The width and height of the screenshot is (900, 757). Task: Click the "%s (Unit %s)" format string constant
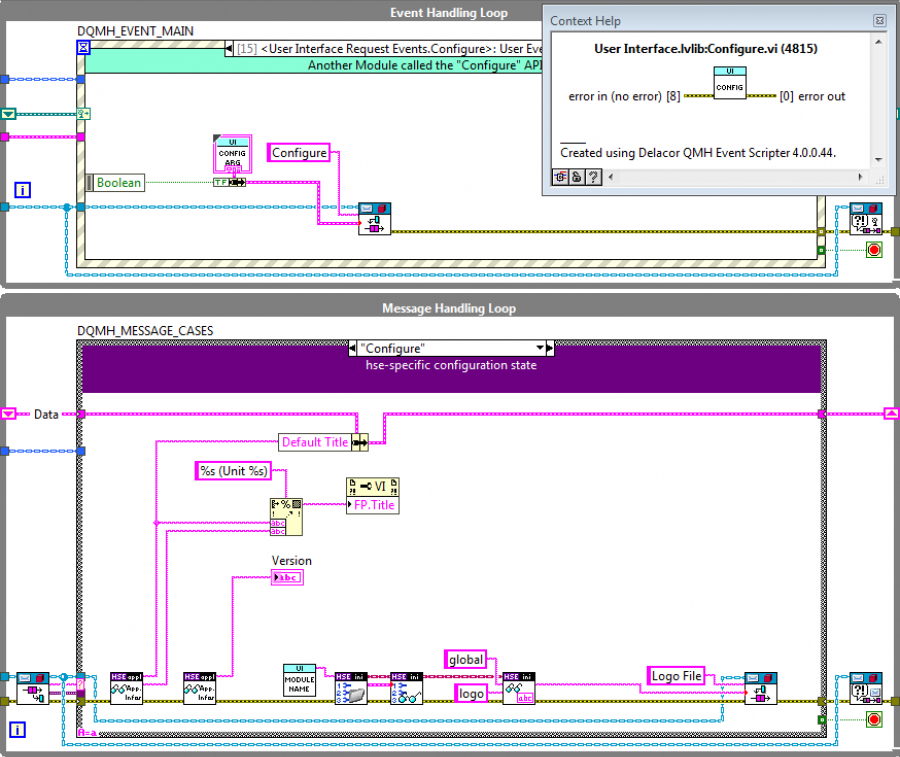[233, 471]
